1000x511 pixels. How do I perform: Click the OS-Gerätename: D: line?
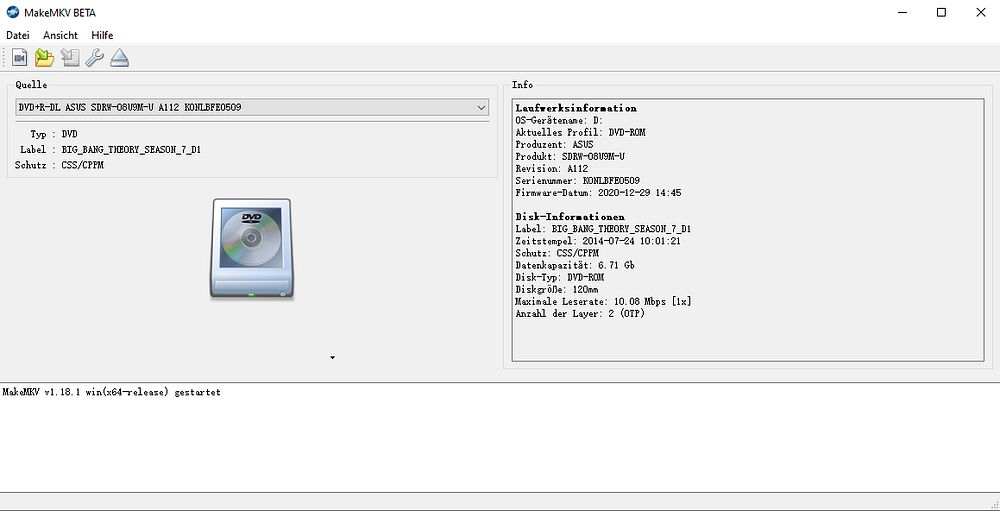(x=559, y=120)
